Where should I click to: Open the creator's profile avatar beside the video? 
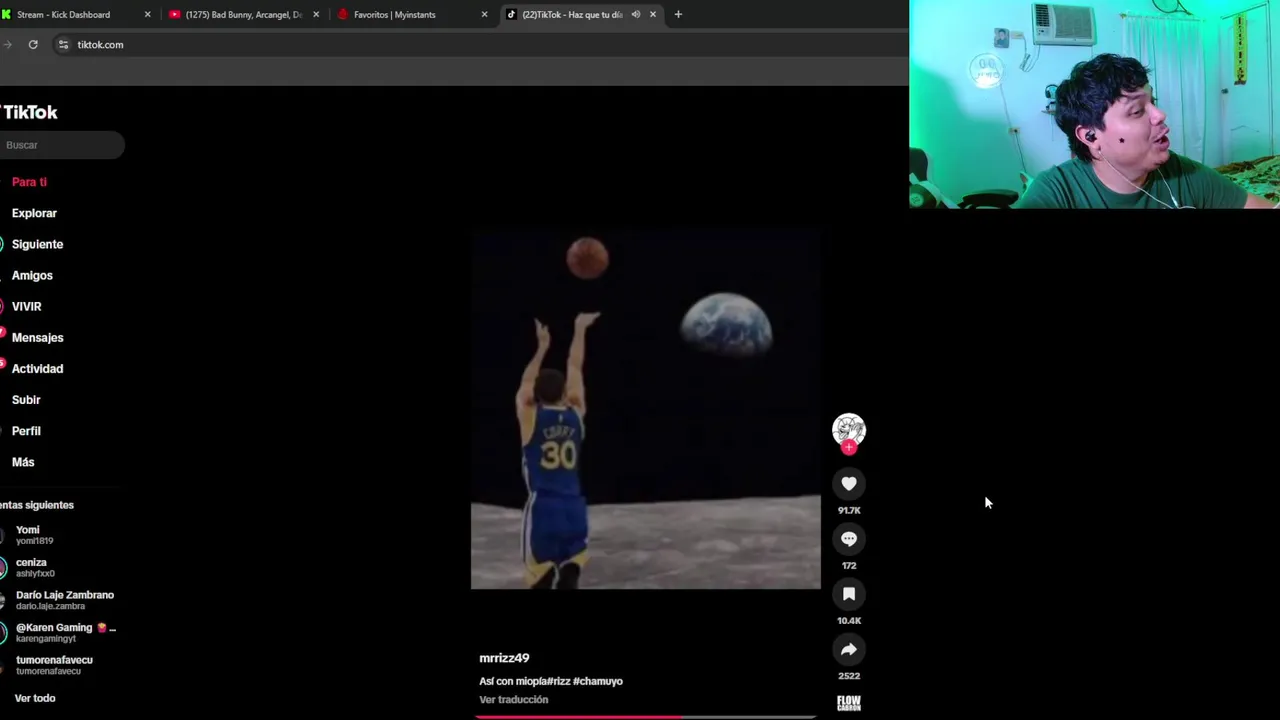click(849, 429)
